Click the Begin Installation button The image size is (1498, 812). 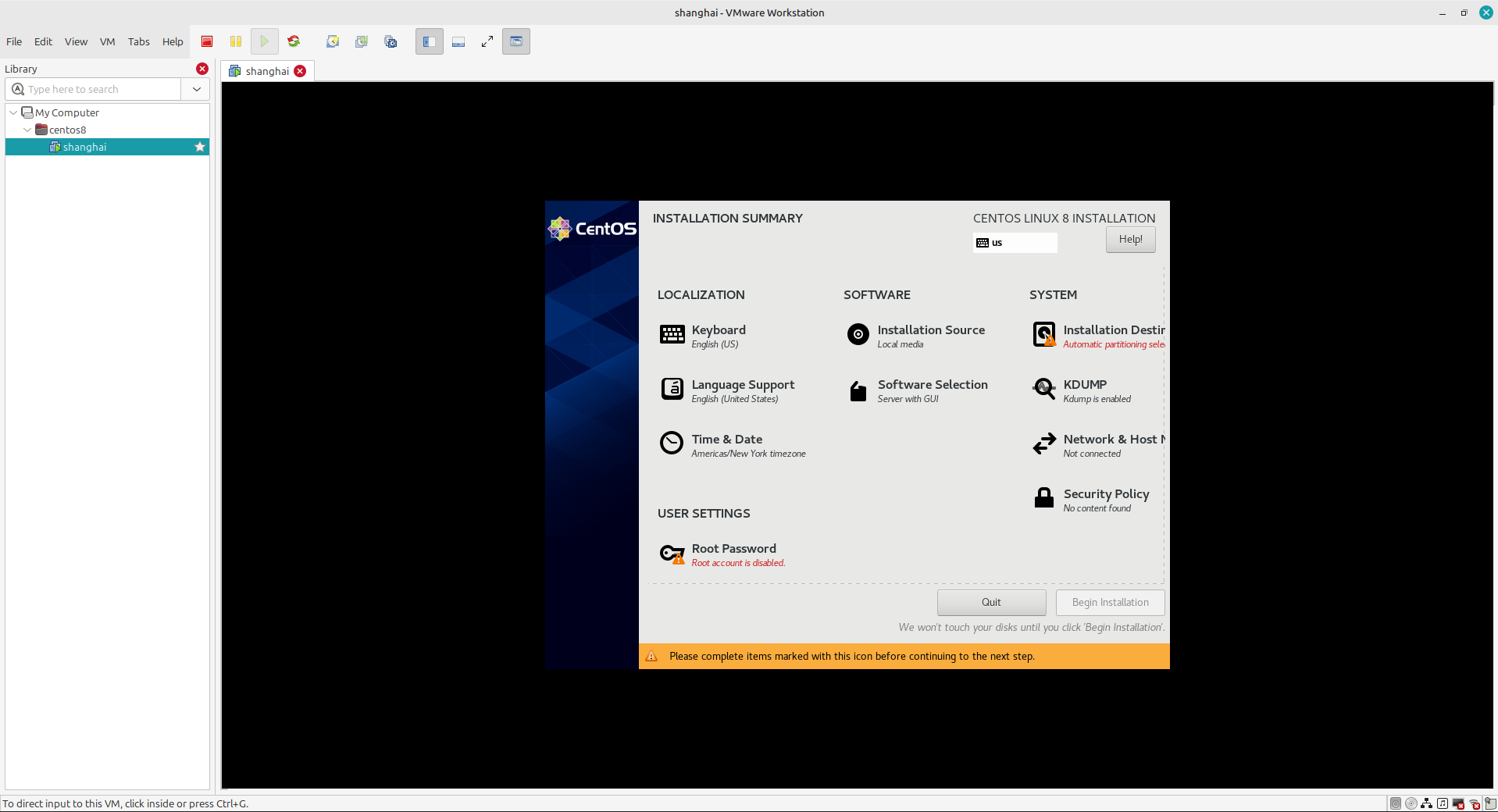pos(1110,602)
